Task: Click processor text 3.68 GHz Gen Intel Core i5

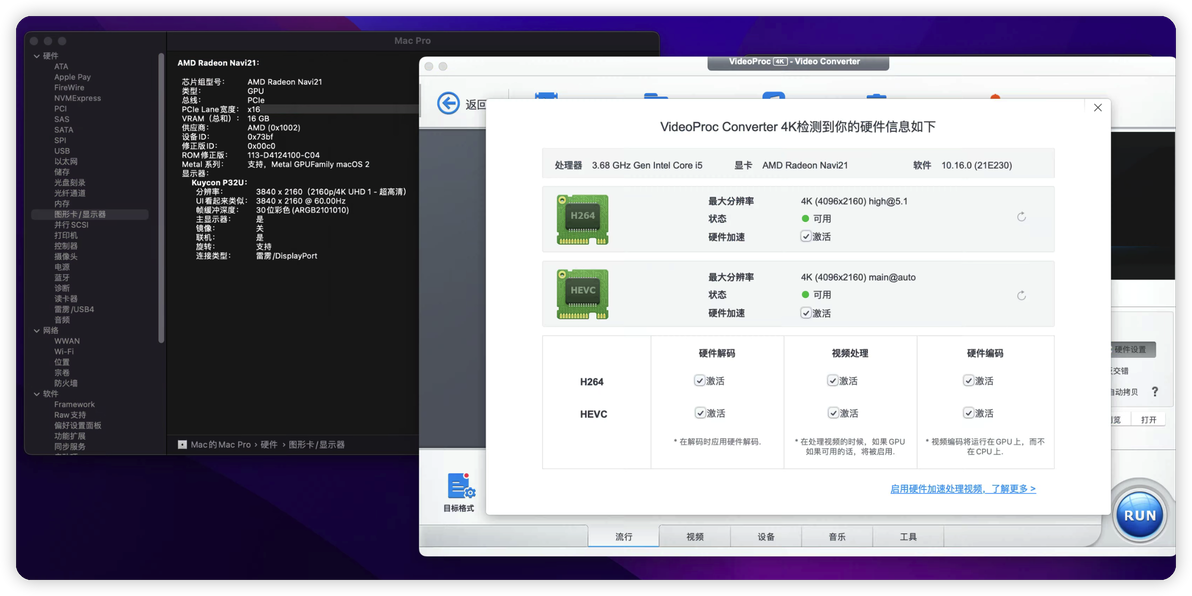Action: click(x=647, y=165)
